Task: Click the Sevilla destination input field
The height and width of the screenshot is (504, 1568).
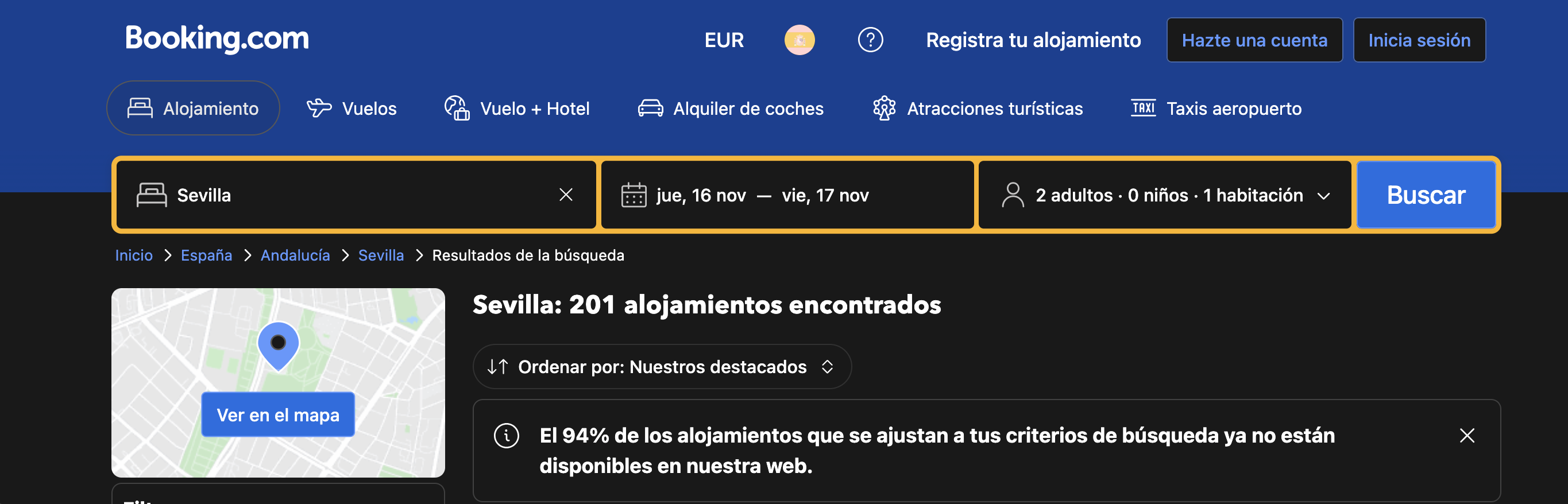Action: pos(356,195)
